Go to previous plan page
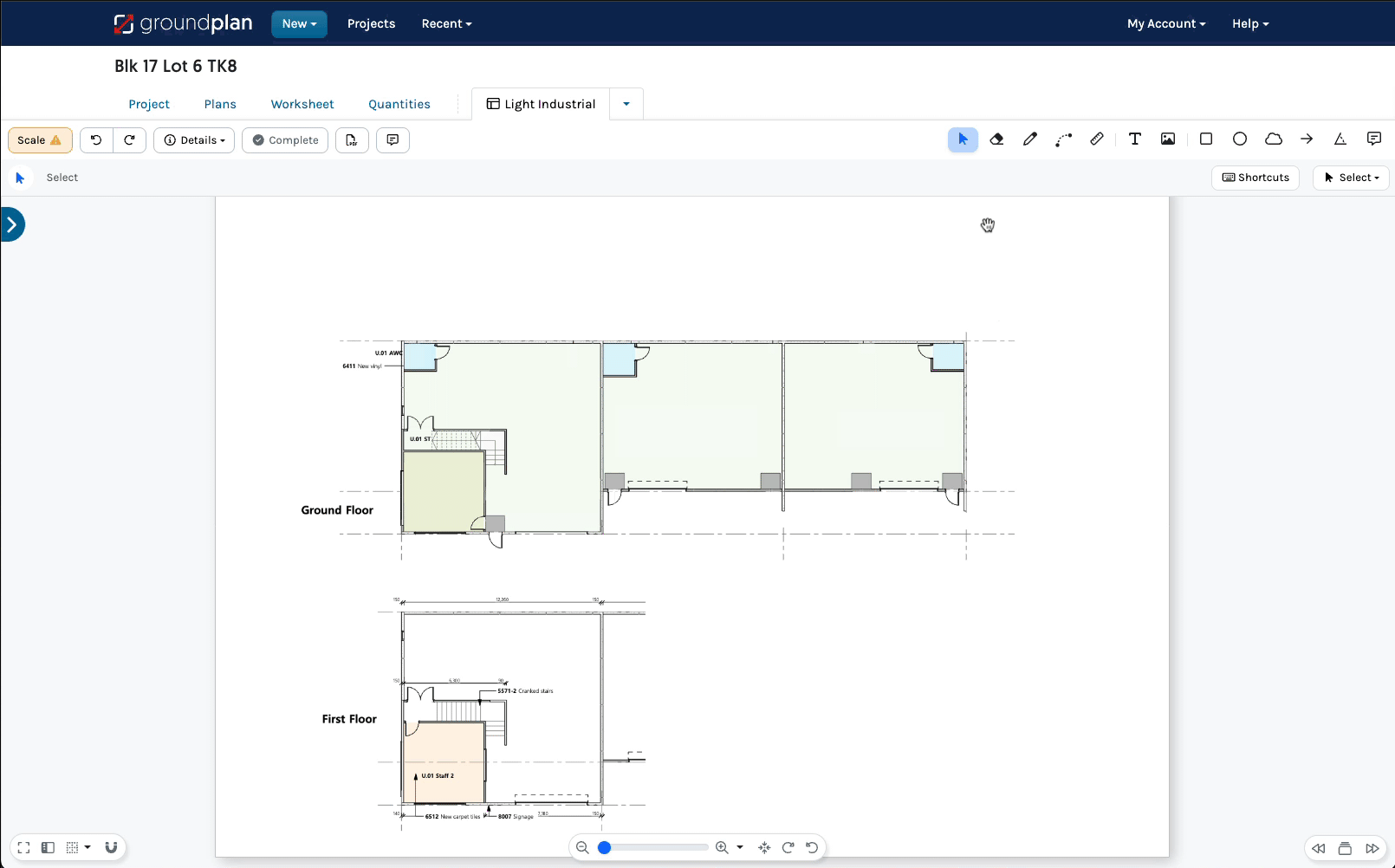The width and height of the screenshot is (1395, 868). [1318, 849]
